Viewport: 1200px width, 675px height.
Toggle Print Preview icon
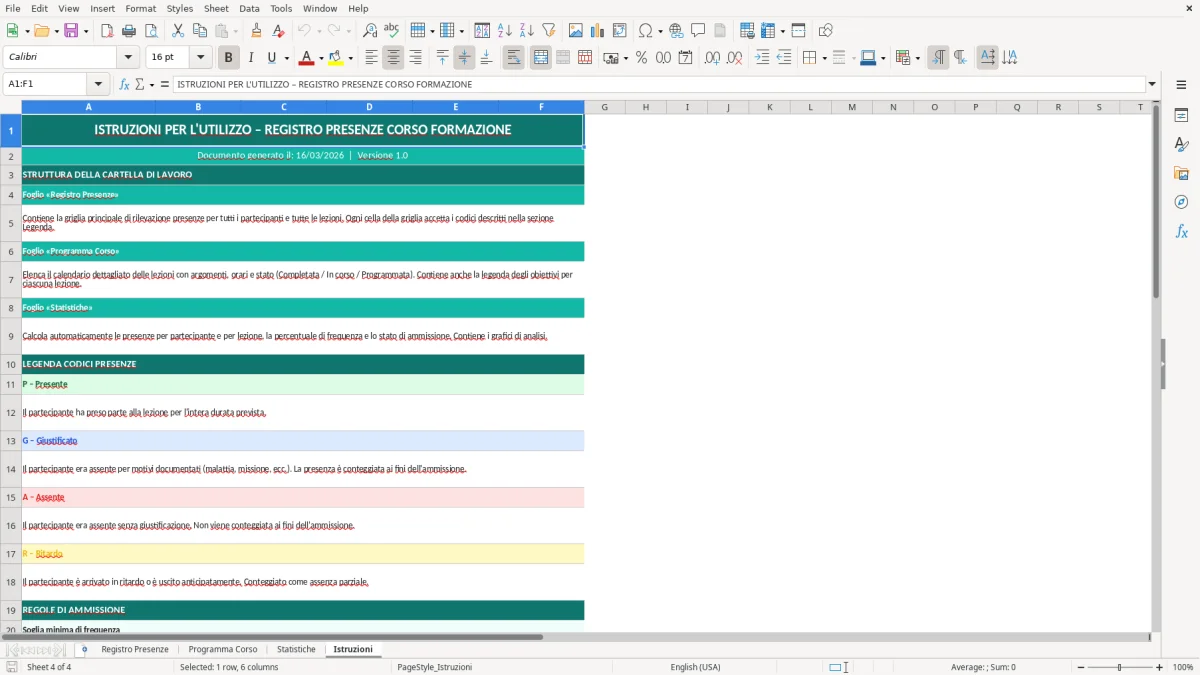tap(151, 31)
